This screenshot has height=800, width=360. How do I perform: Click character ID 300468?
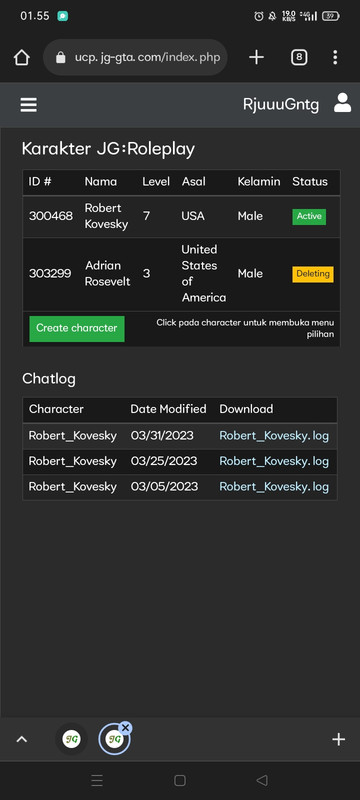[50, 216]
